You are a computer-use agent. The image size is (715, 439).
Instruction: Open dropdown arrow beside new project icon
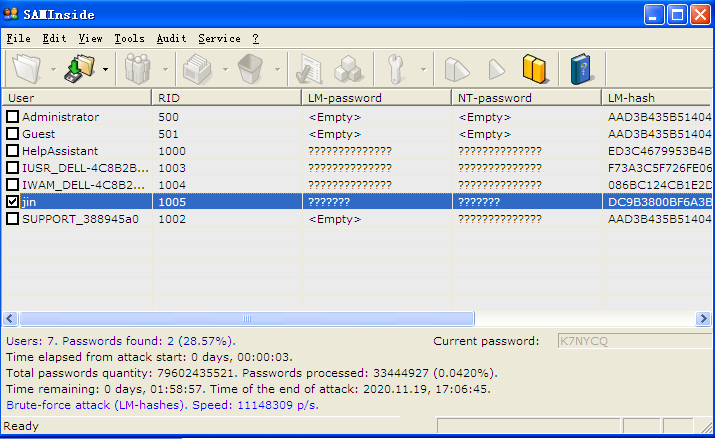click(x=53, y=70)
